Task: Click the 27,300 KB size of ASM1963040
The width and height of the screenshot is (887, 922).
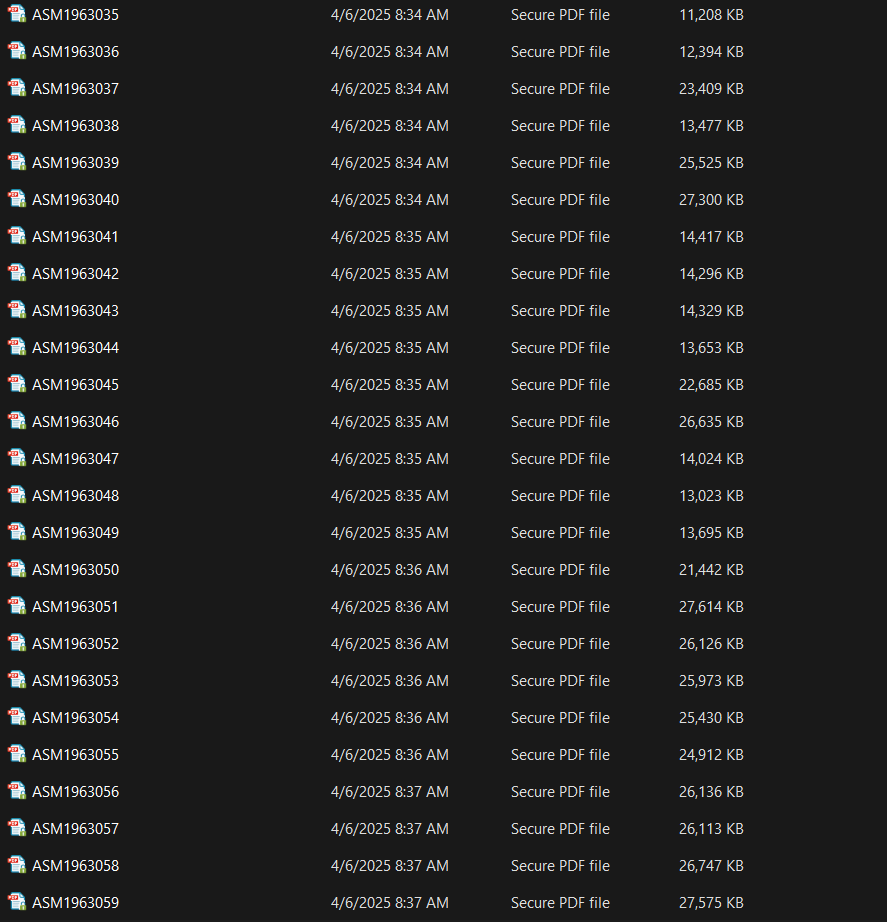Action: (x=710, y=200)
